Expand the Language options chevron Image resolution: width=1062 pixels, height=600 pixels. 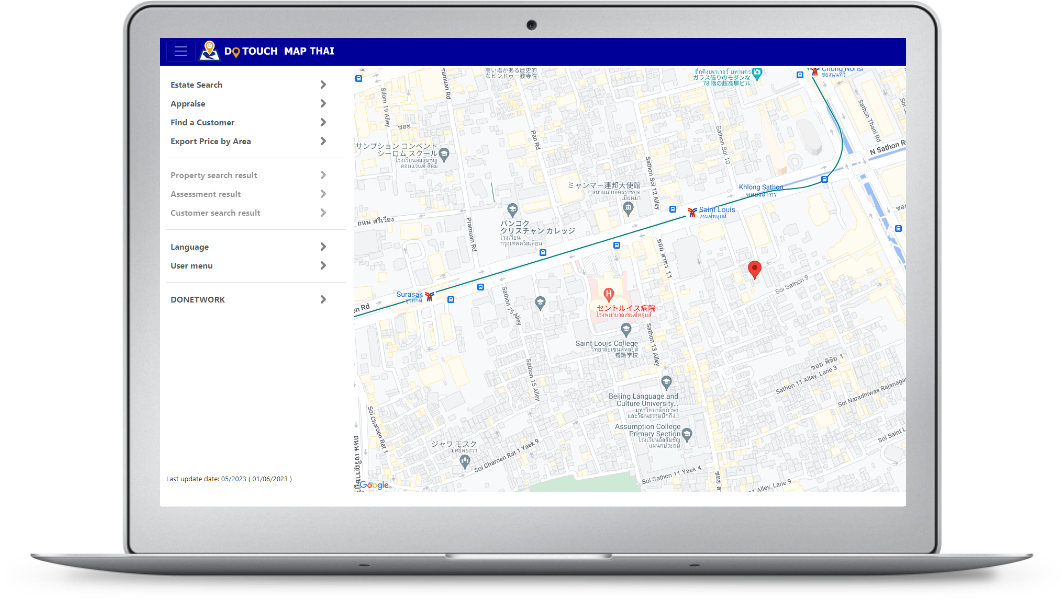pyautogui.click(x=322, y=246)
